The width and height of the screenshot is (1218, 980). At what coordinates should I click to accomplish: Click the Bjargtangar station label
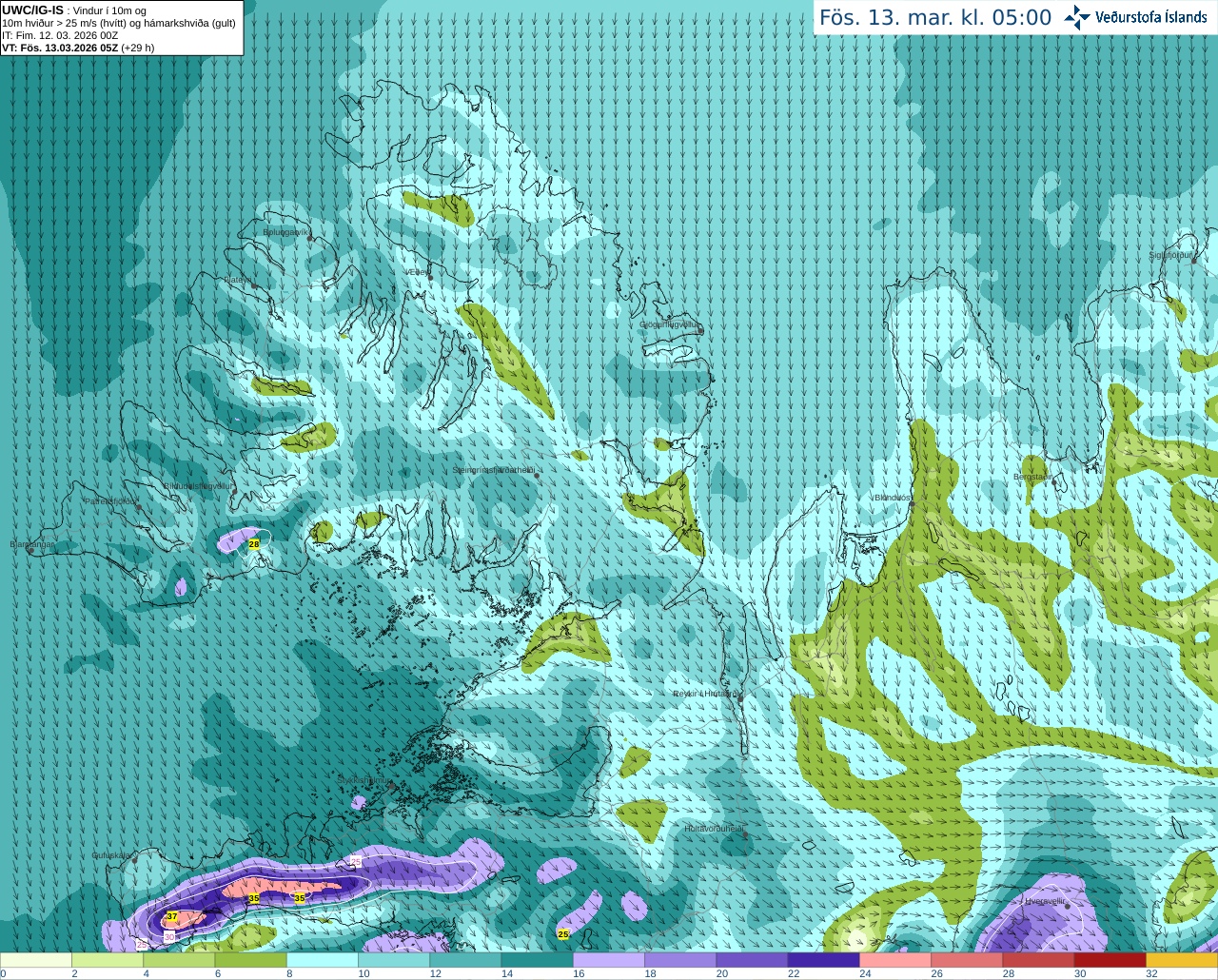[31, 545]
